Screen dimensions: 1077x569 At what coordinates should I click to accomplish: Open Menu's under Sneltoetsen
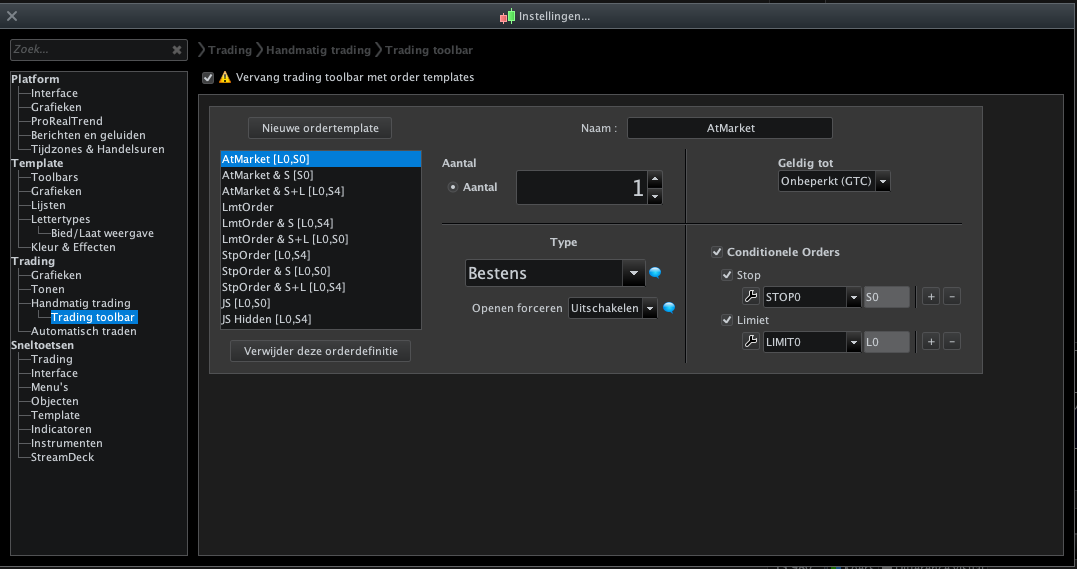pyautogui.click(x=49, y=388)
